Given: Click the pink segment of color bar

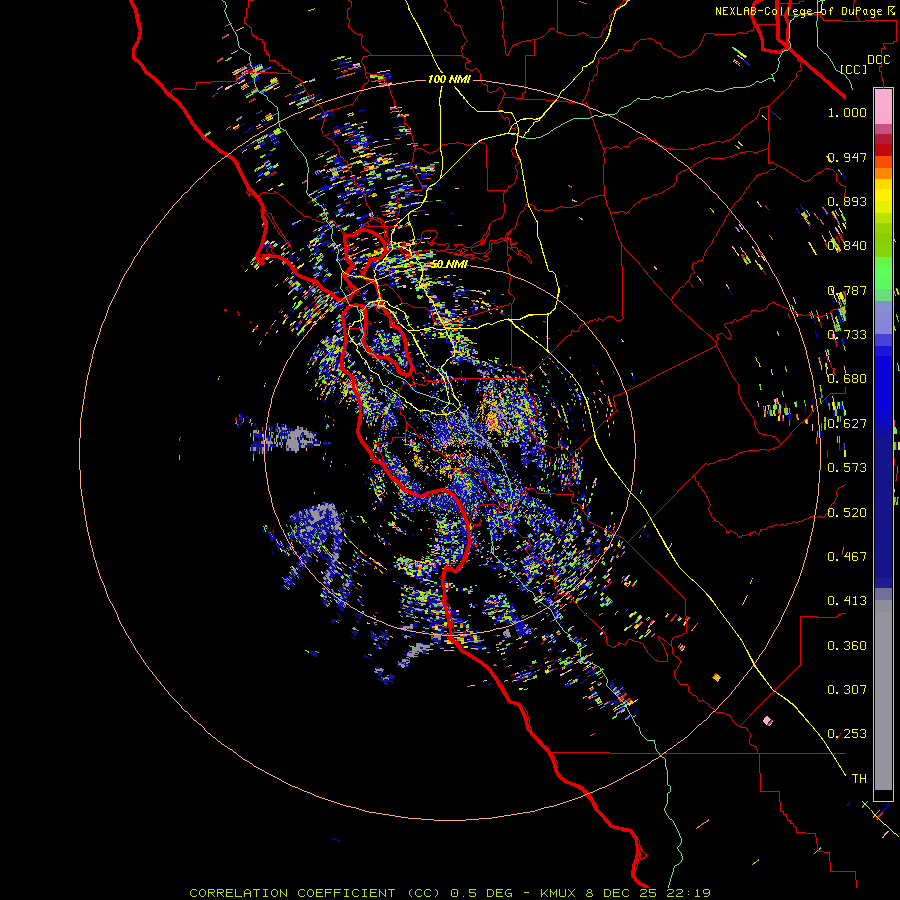Looking at the screenshot, I should pyautogui.click(x=883, y=107).
